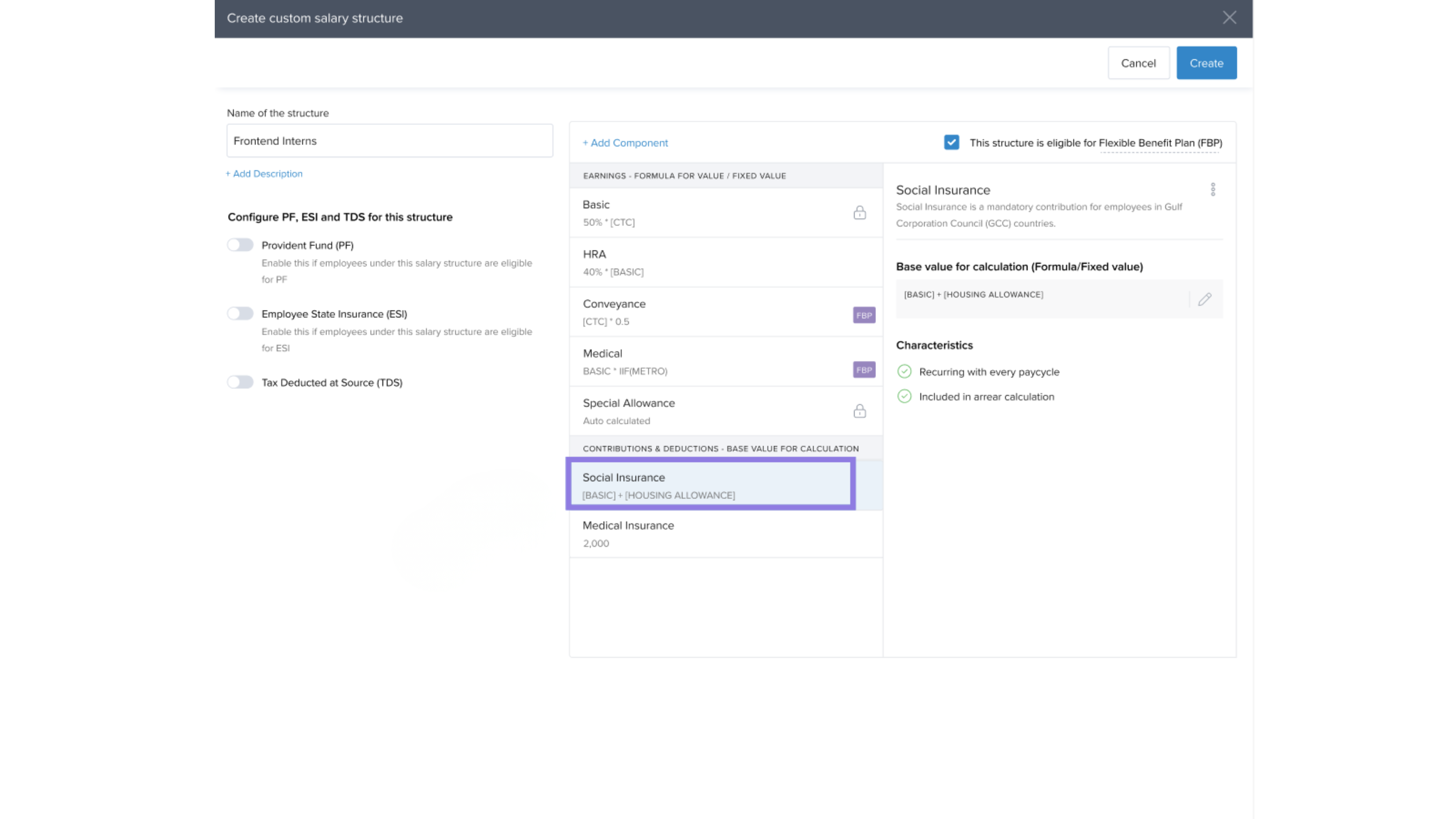This screenshot has width=1456, height=819.
Task: Click the Add Description link
Action: coord(264,174)
